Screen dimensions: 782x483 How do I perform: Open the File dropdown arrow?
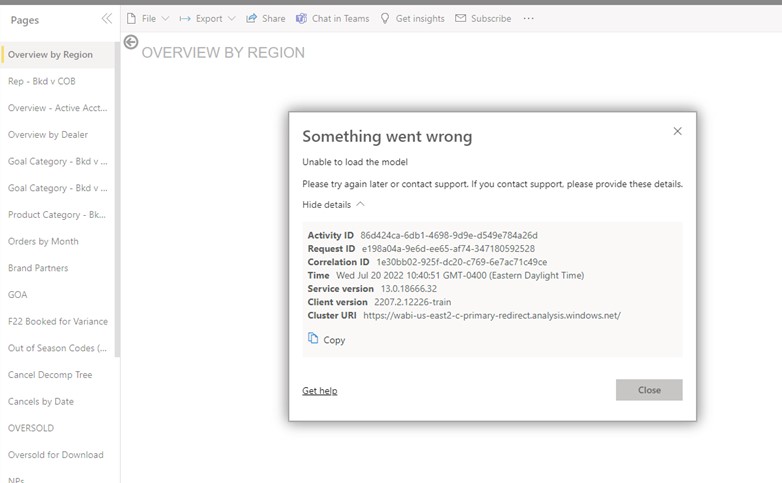click(x=165, y=18)
